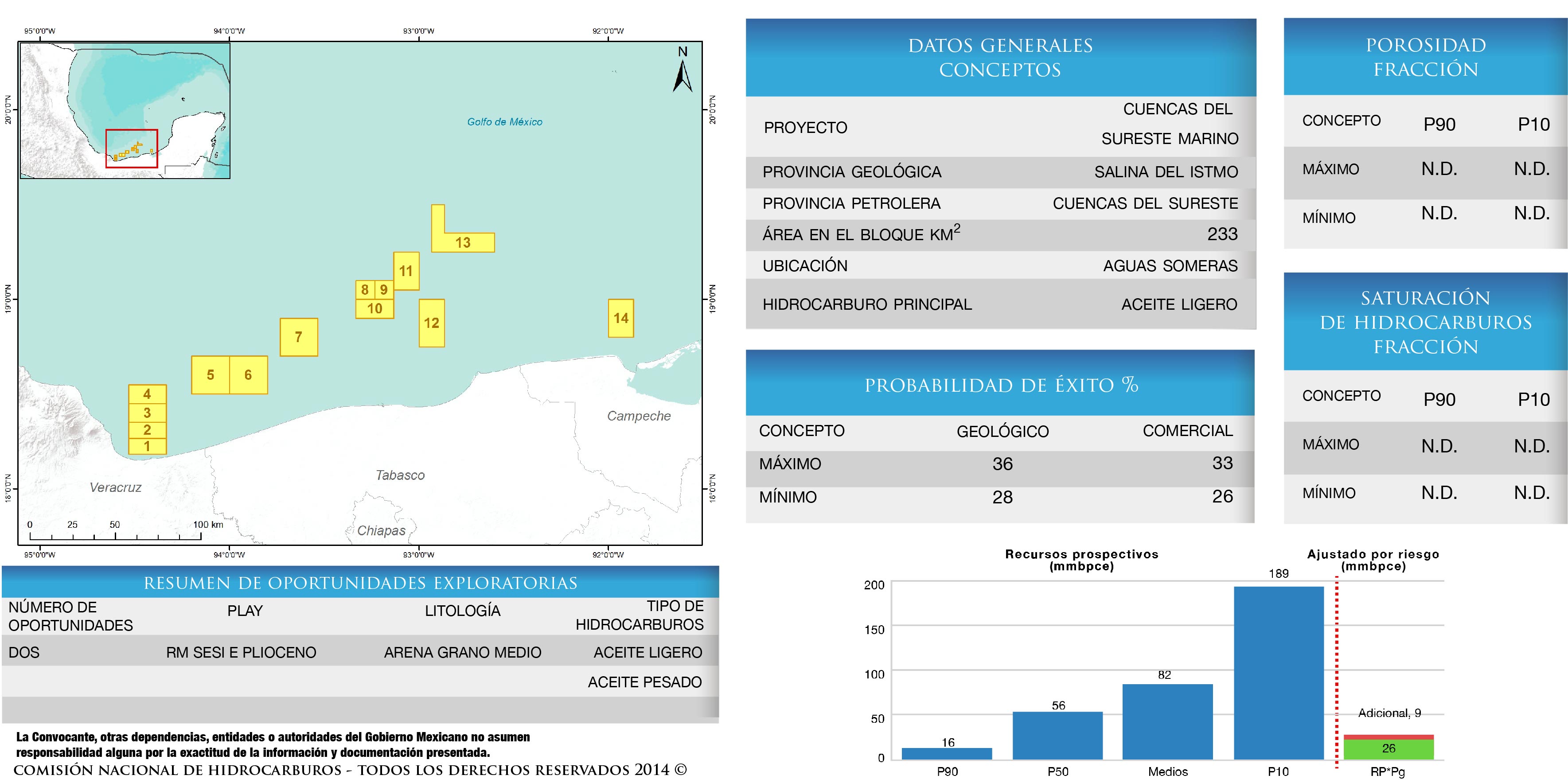This screenshot has width=1568, height=783.
Task: Click the P90 bar in chart
Action: pos(947,754)
